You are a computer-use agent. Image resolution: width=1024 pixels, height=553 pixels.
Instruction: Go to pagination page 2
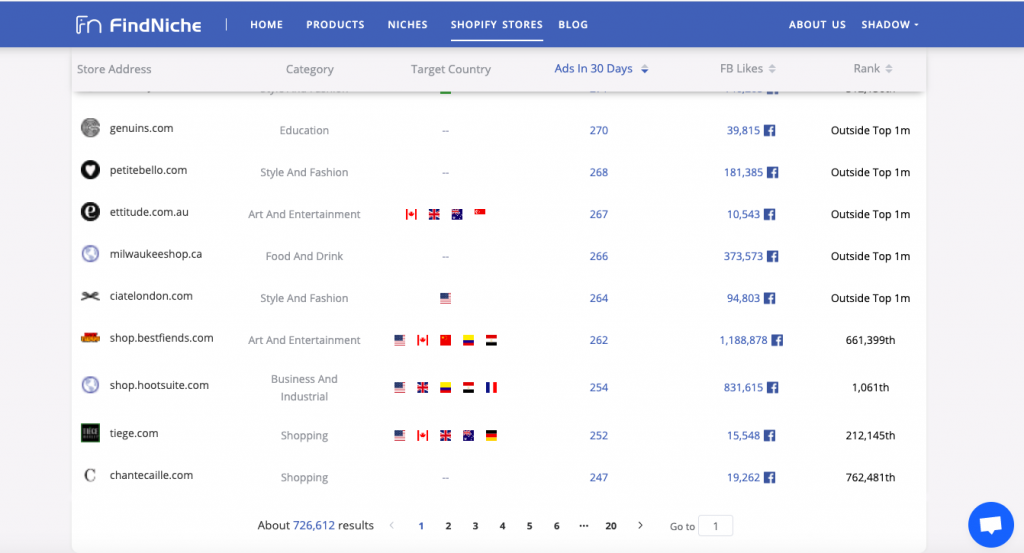click(448, 526)
